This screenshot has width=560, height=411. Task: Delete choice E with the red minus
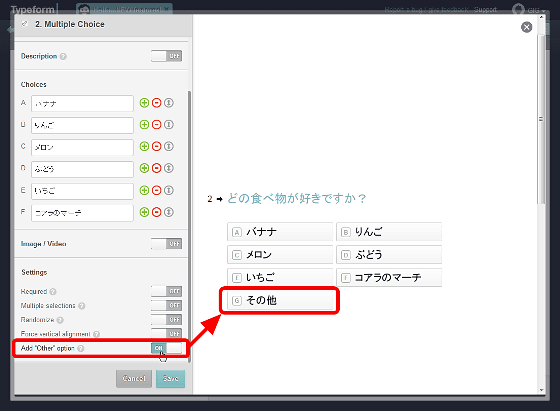tap(156, 190)
